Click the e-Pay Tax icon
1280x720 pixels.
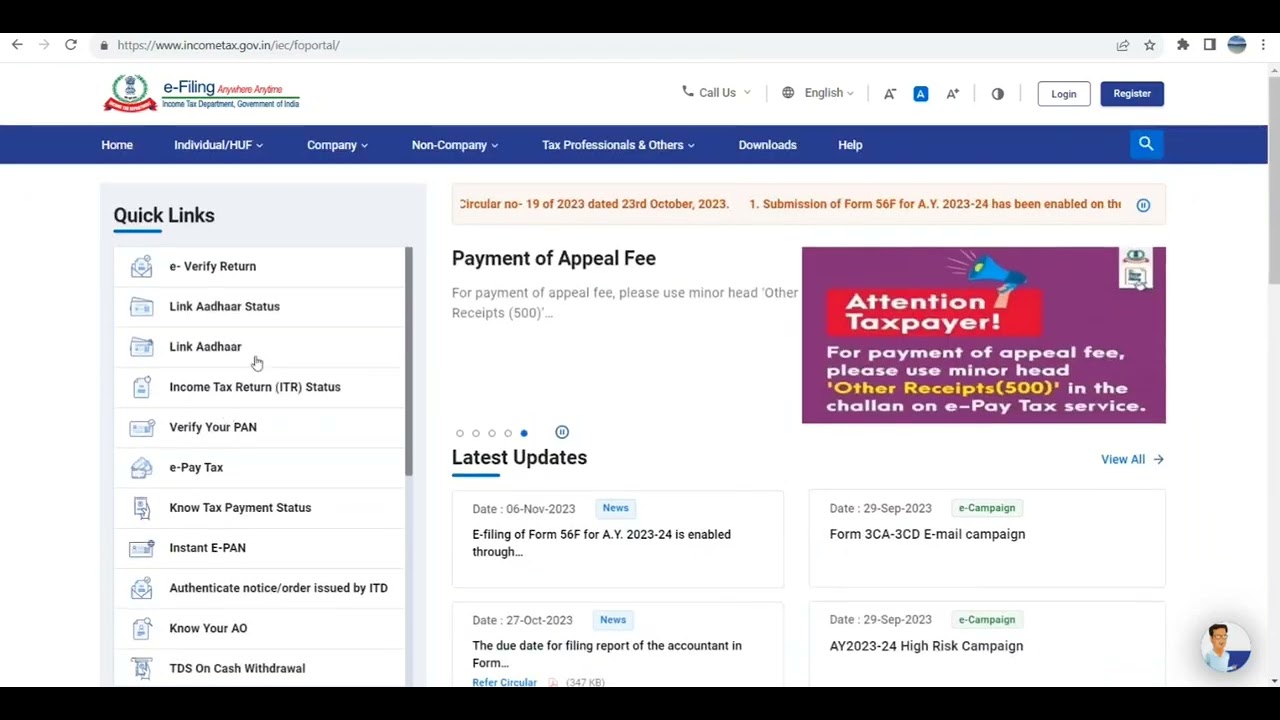[x=142, y=467]
